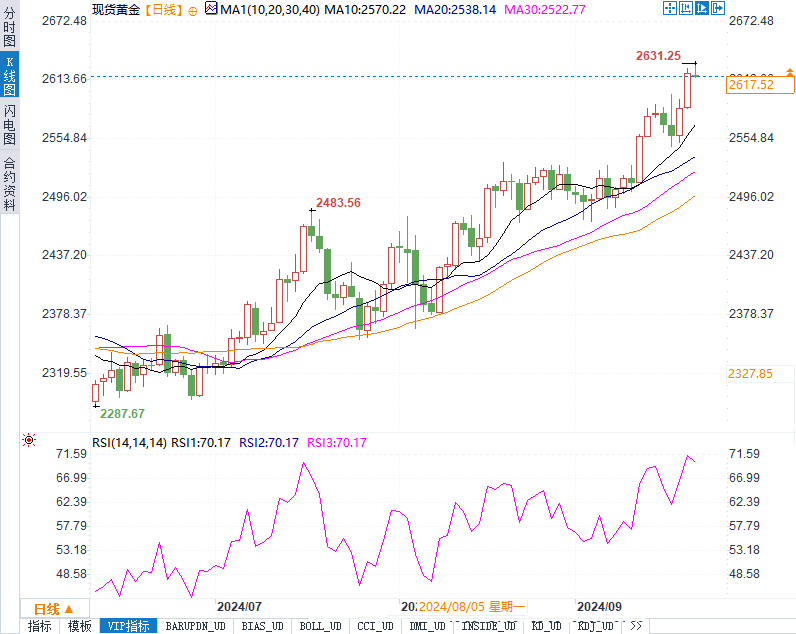
Task: Click the MA indicator chart icon
Action: click(x=210, y=9)
